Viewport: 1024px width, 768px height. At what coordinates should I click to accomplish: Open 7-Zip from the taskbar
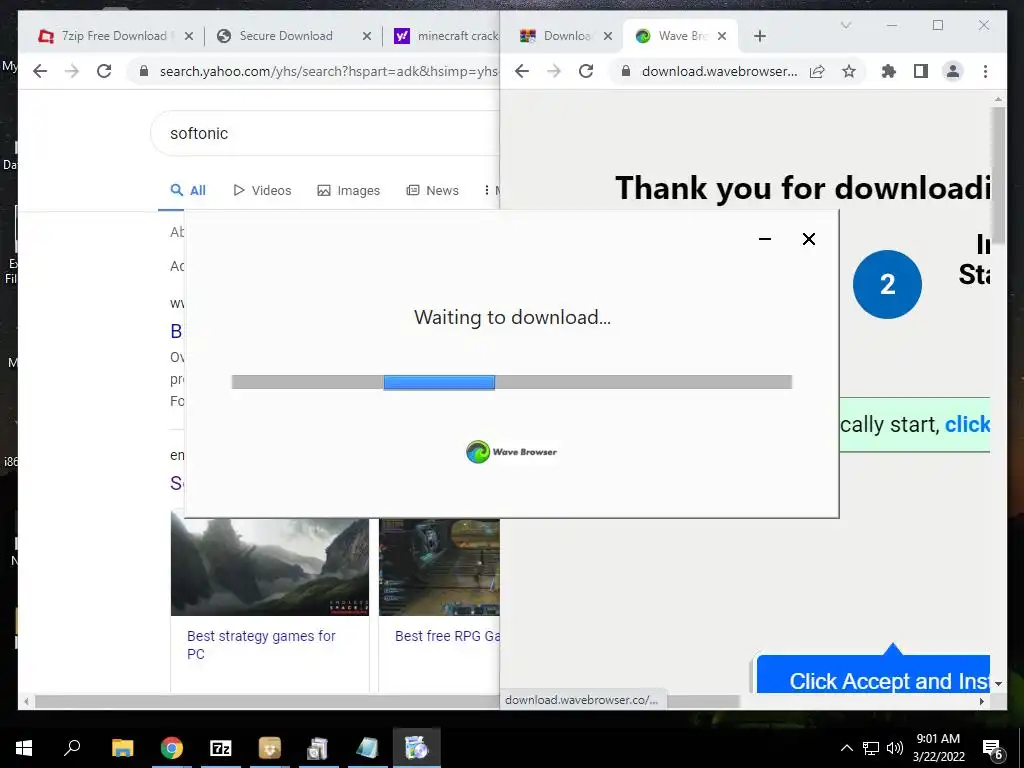point(221,748)
